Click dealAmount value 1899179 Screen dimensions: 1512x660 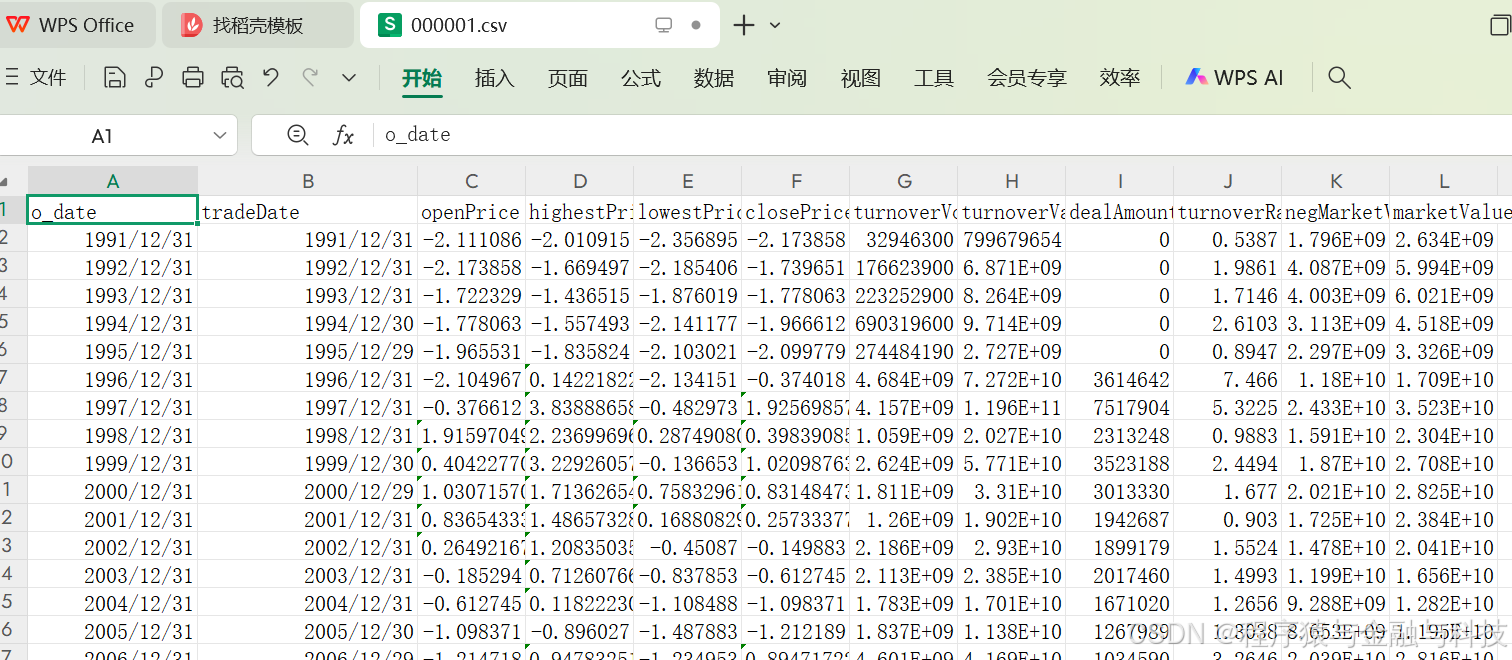click(1120, 548)
